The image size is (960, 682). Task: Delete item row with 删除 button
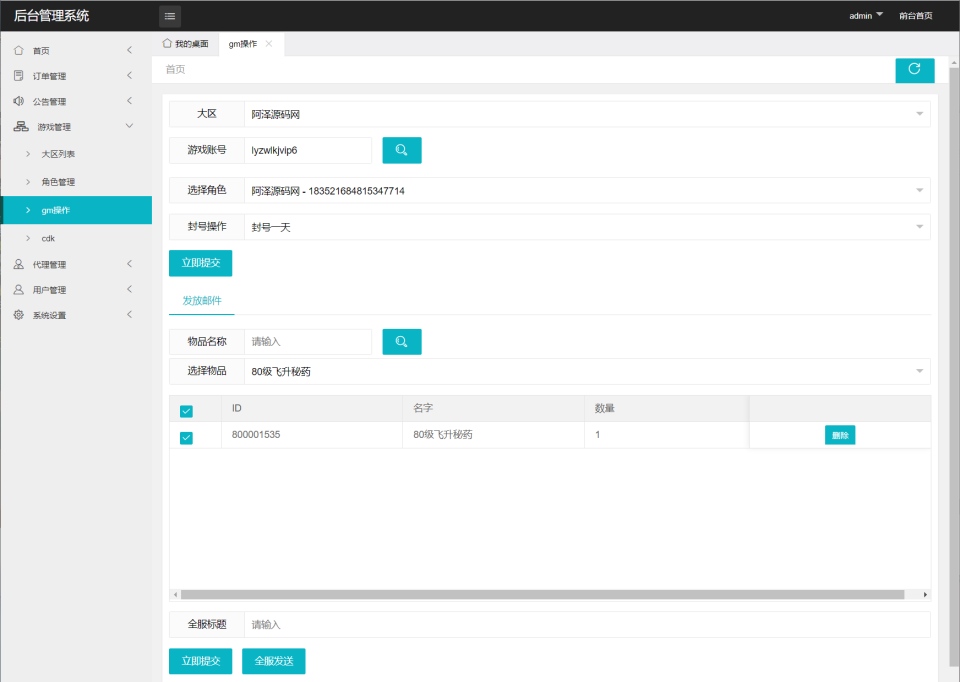click(839, 435)
